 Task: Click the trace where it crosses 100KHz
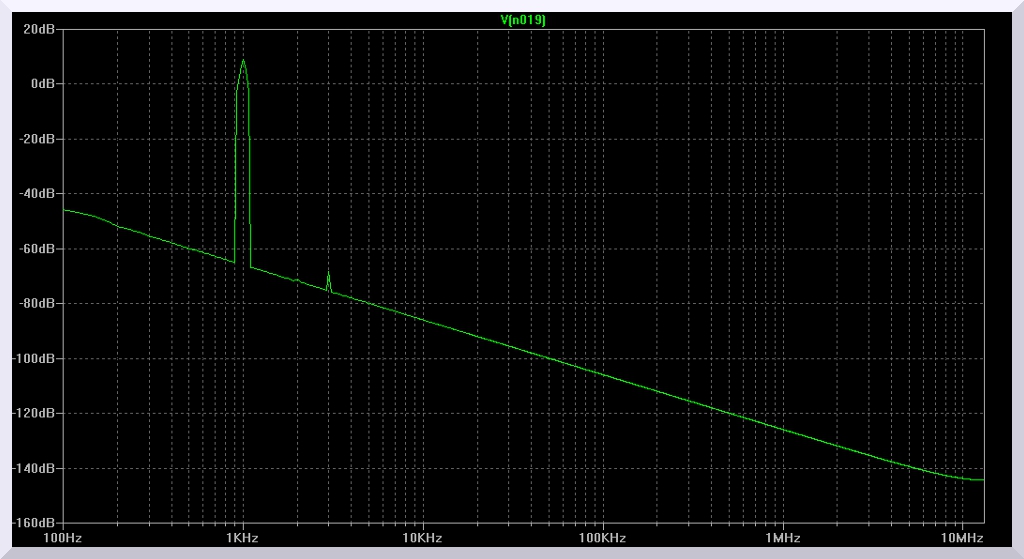602,375
